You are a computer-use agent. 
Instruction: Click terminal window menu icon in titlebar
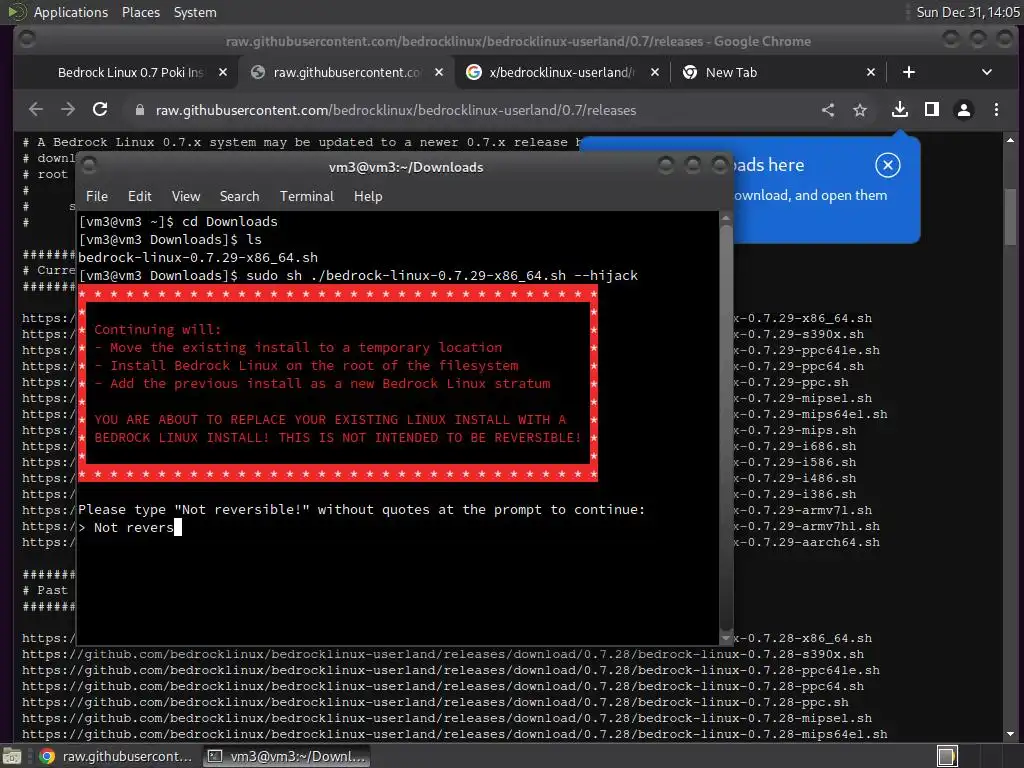[x=89, y=165]
